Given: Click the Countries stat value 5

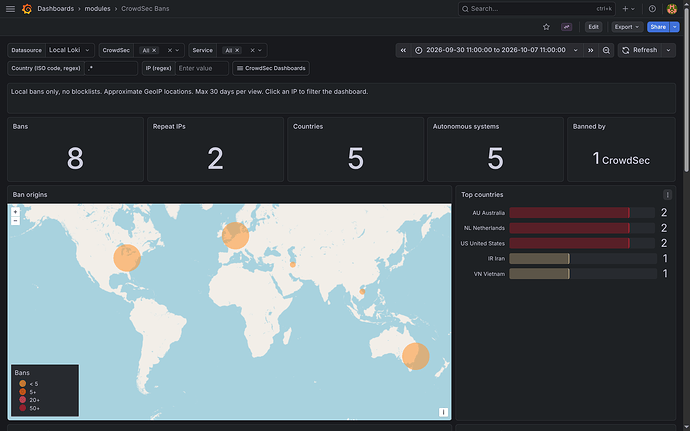Looking at the screenshot, I should pos(356,158).
